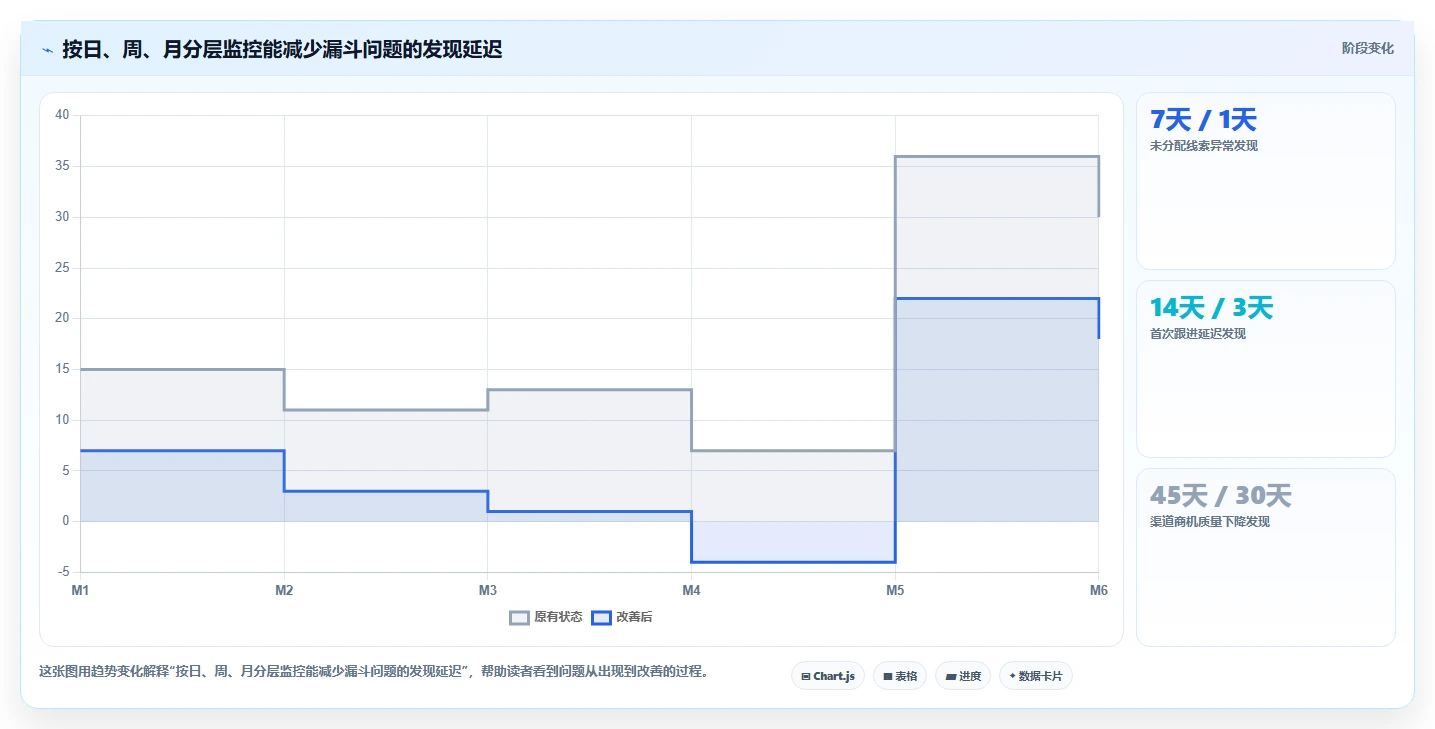Click the 未分配线索异常发现 label

pos(1204,146)
